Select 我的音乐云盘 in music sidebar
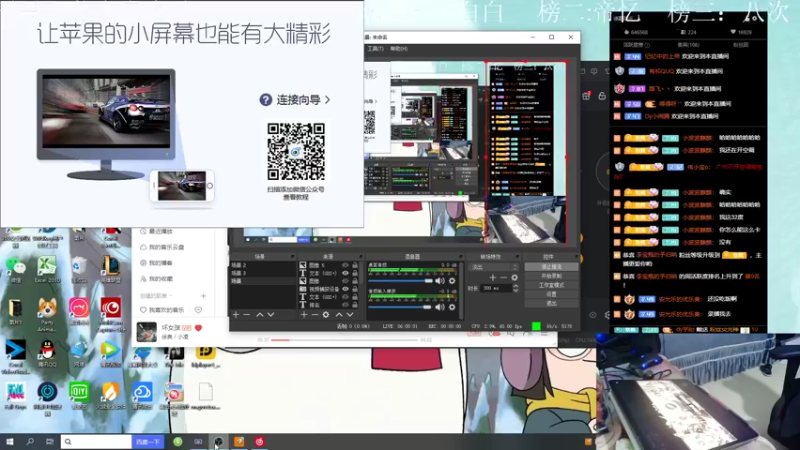The height and width of the screenshot is (450, 800). tap(162, 247)
